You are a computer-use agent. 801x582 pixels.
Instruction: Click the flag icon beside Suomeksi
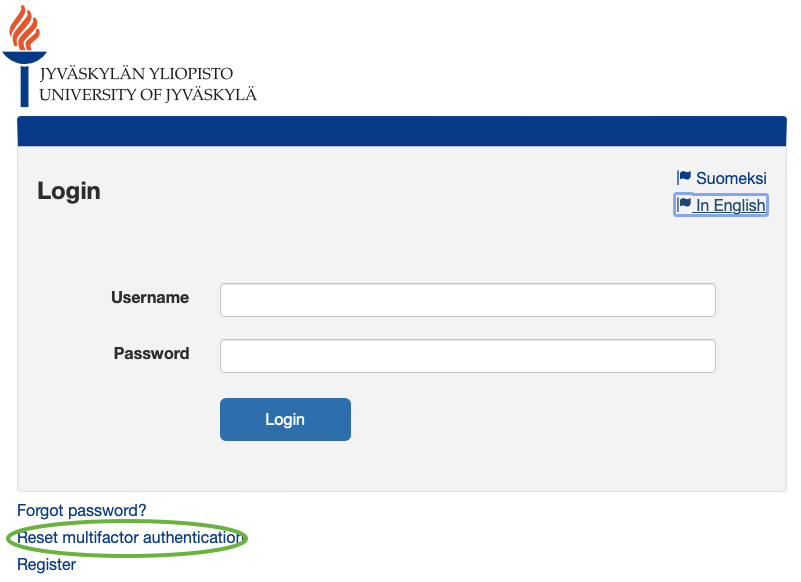(x=684, y=177)
